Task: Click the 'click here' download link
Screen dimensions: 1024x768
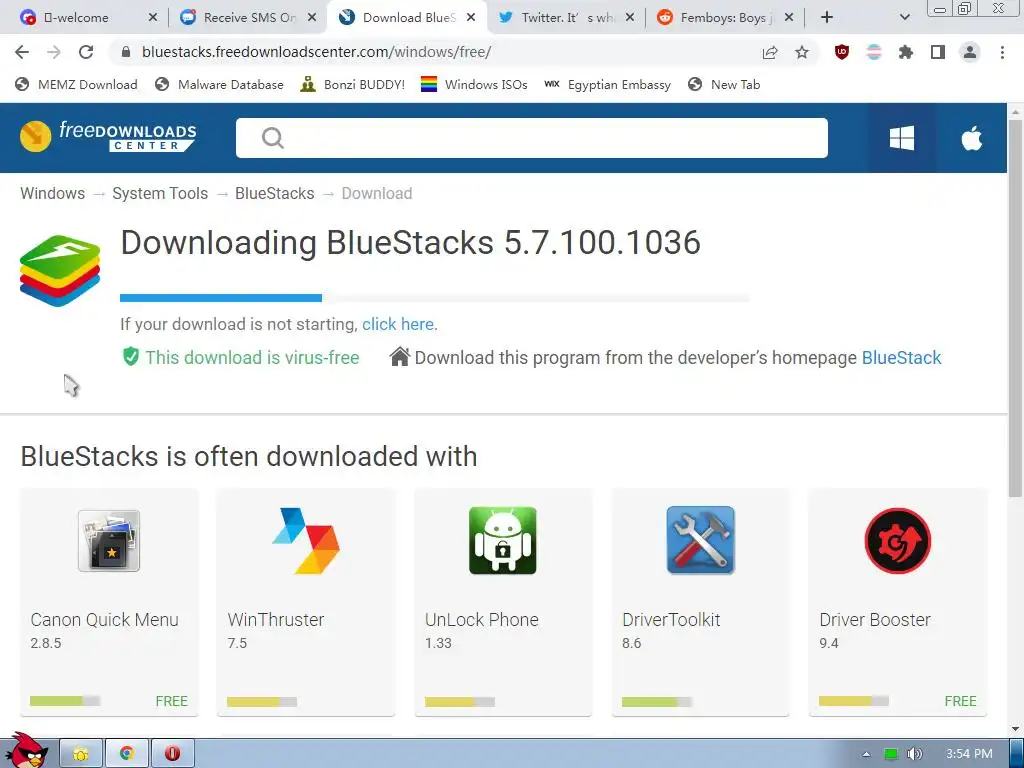Action: click(398, 325)
